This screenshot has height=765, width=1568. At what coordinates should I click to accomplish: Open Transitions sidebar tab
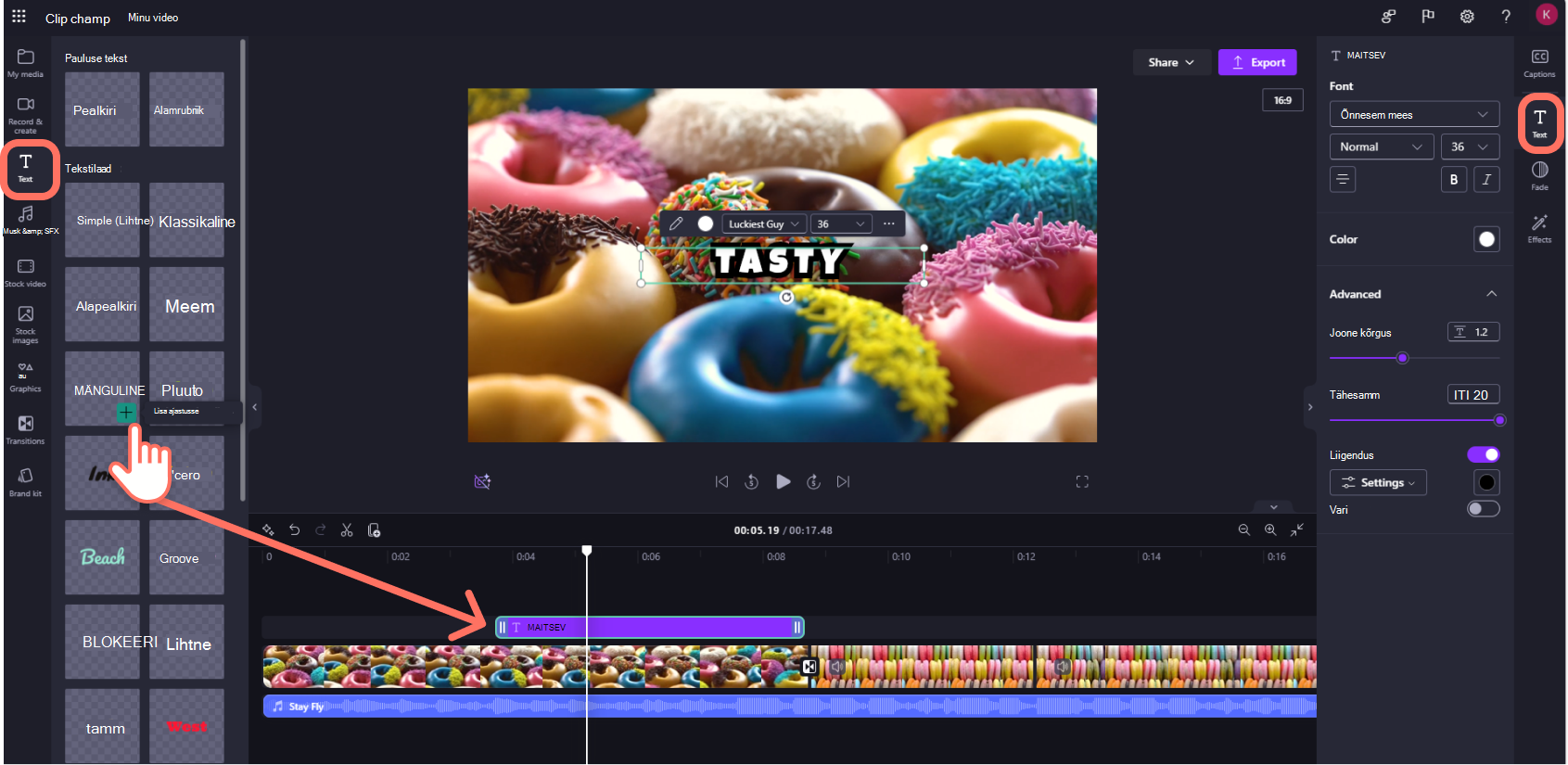[x=25, y=429]
